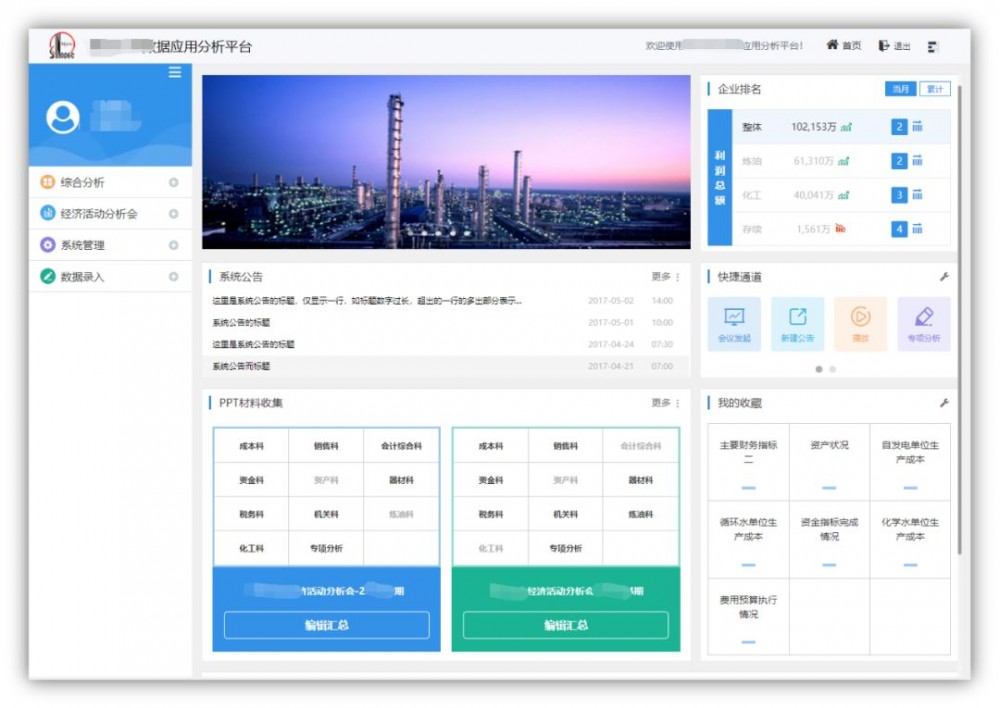Click the second carousel dot in 快捷通道
Image resolution: width=1000 pixels, height=708 pixels.
coord(831,369)
